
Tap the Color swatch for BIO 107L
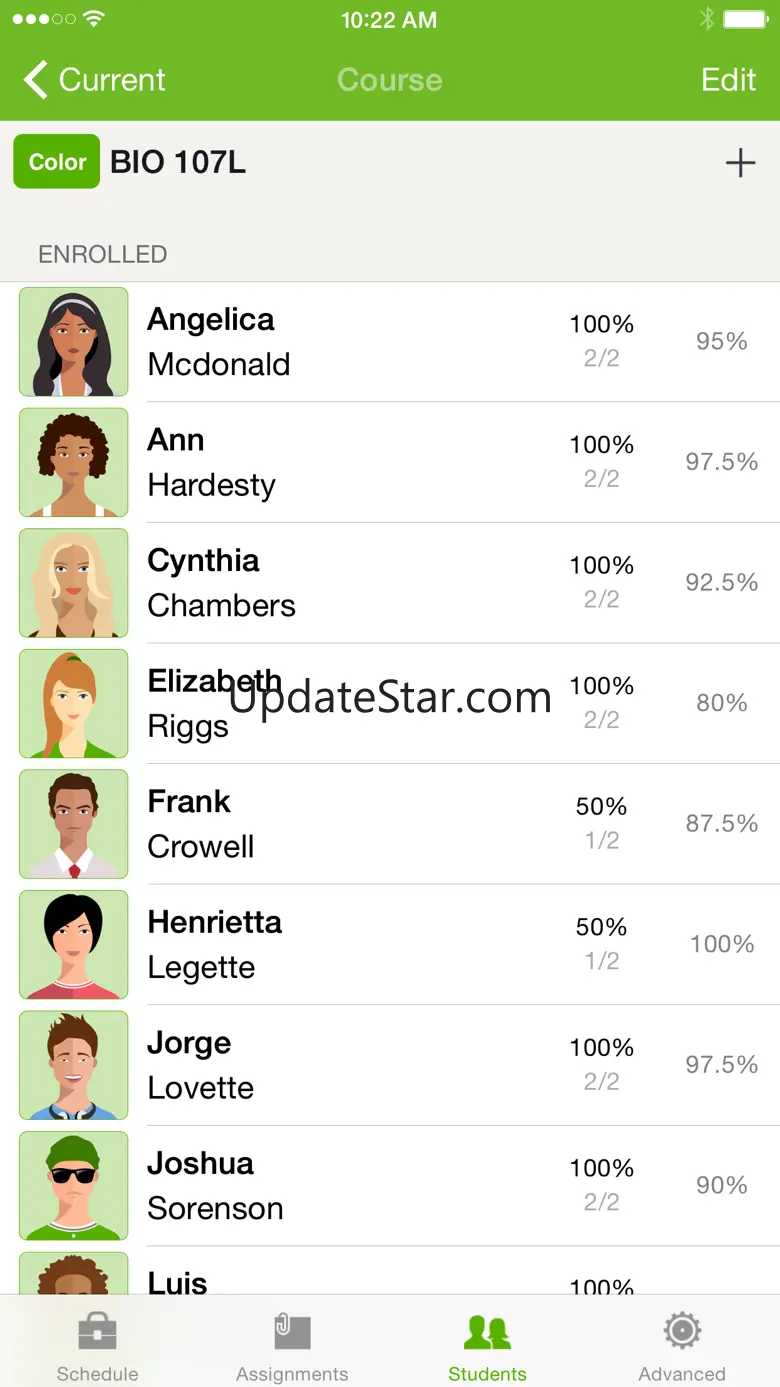57,162
